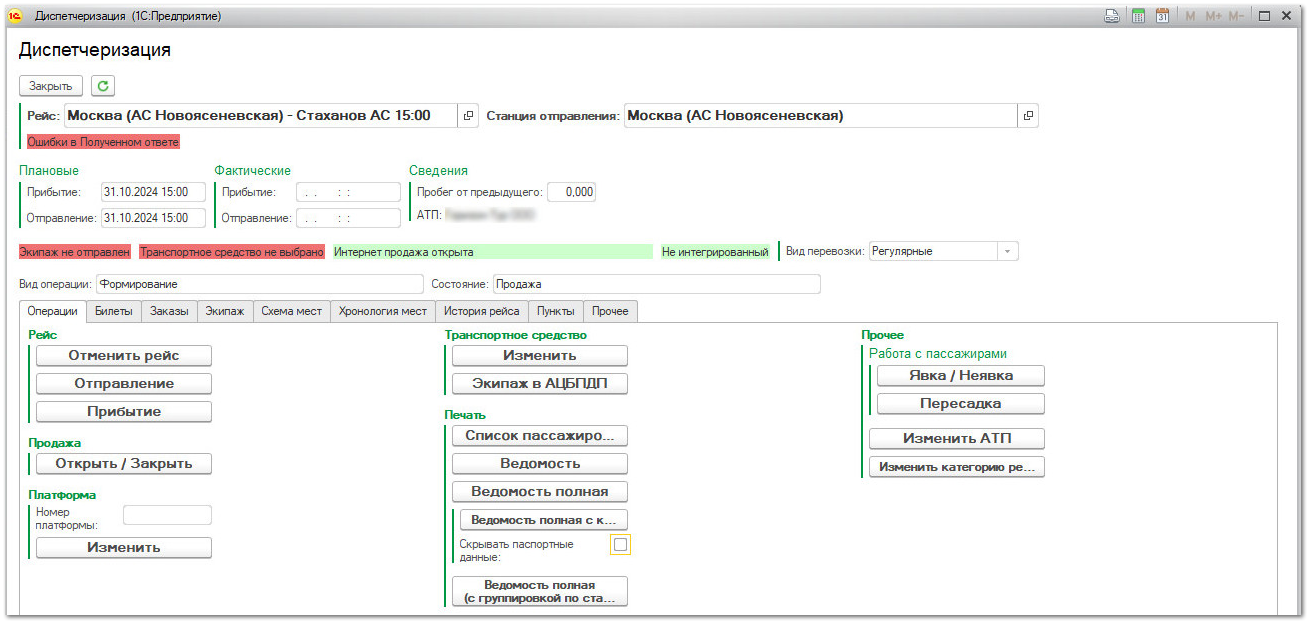This screenshot has height=624, width=1310.
Task: Open the Схема мест tab
Action: coord(291,311)
